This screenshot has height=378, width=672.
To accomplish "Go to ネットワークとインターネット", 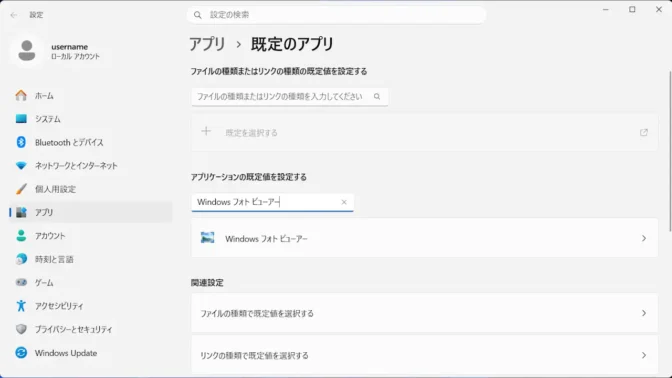I will coord(90,165).
